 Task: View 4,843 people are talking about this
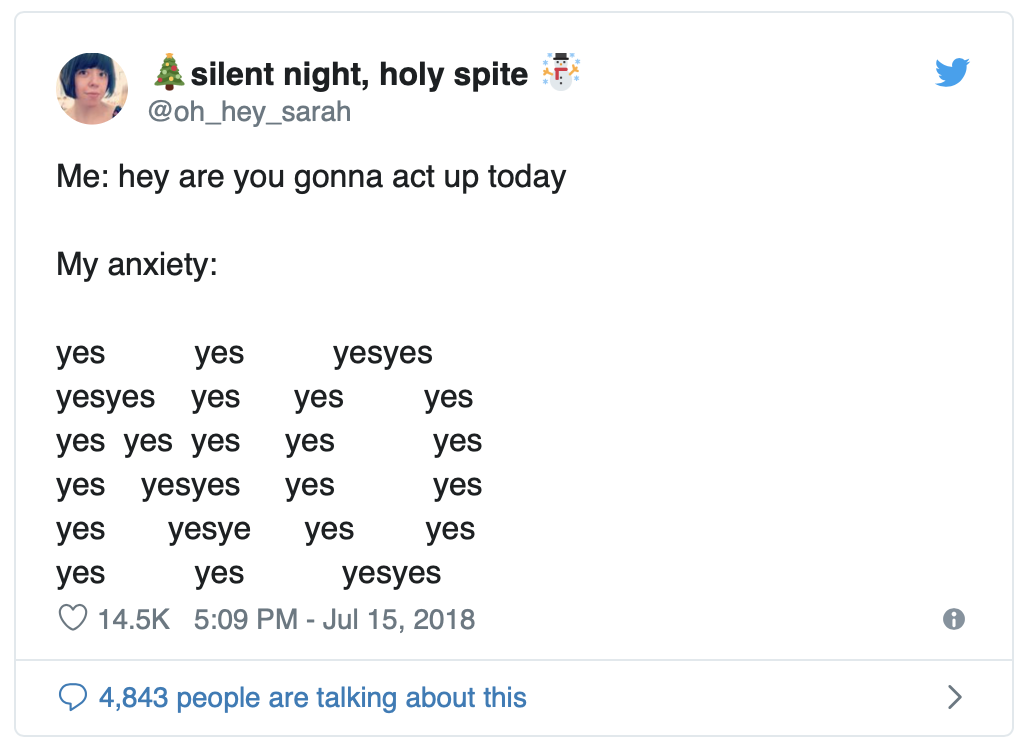(313, 698)
